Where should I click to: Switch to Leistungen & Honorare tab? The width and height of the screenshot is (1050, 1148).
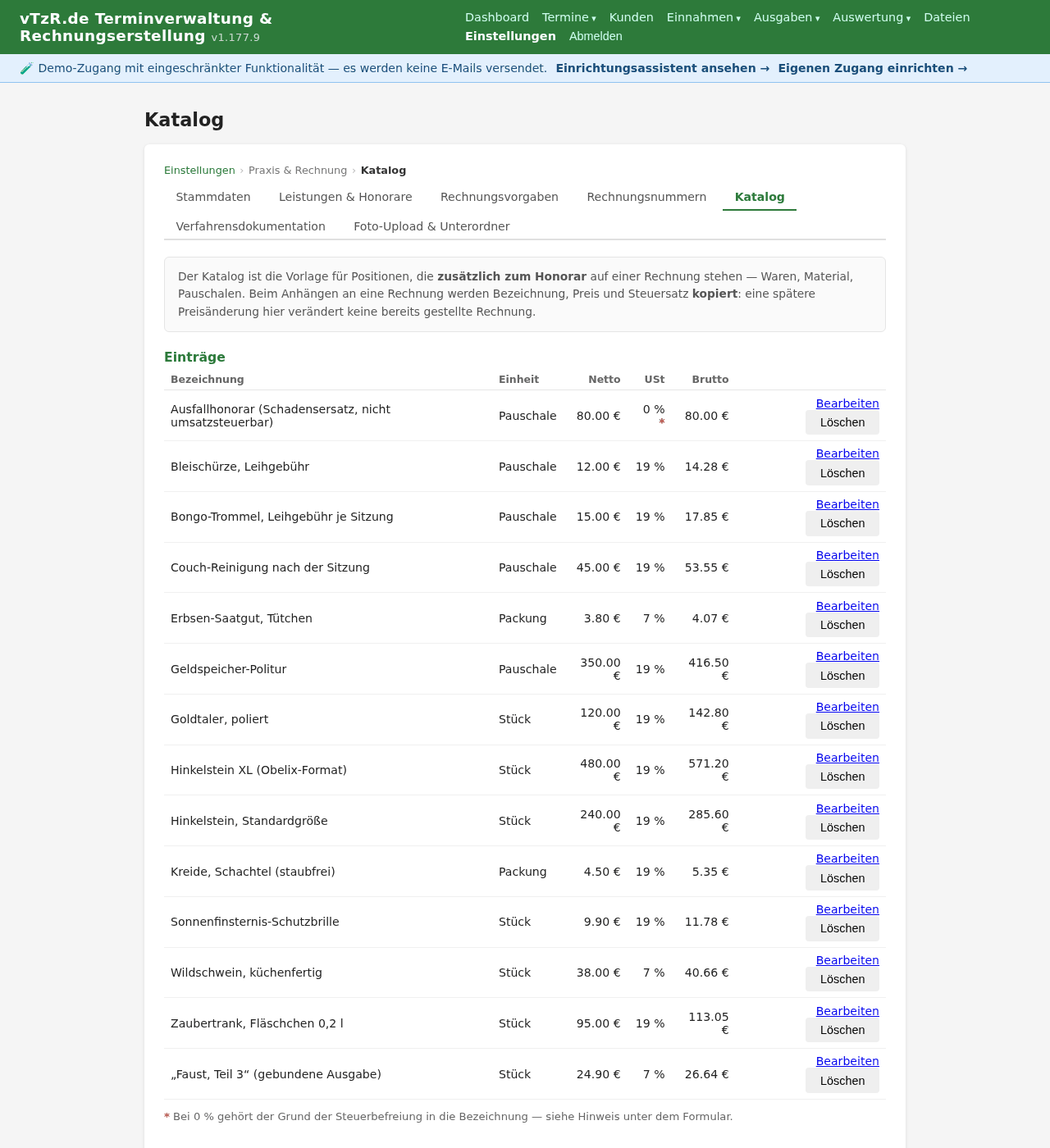point(345,197)
